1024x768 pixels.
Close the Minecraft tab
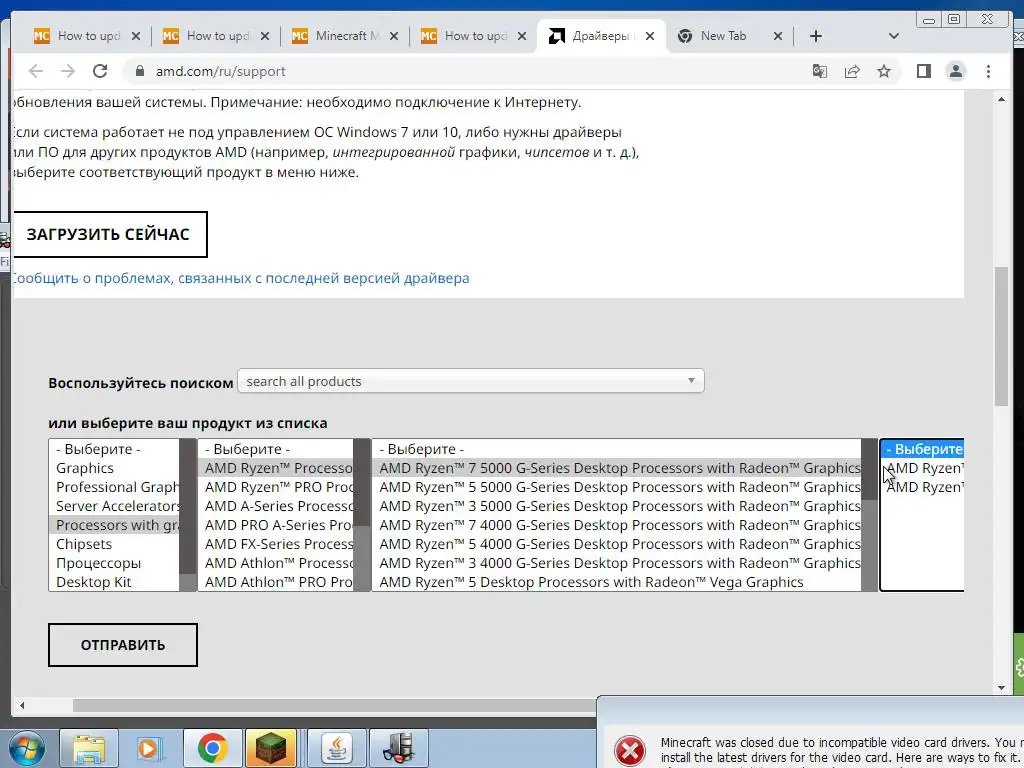394,36
